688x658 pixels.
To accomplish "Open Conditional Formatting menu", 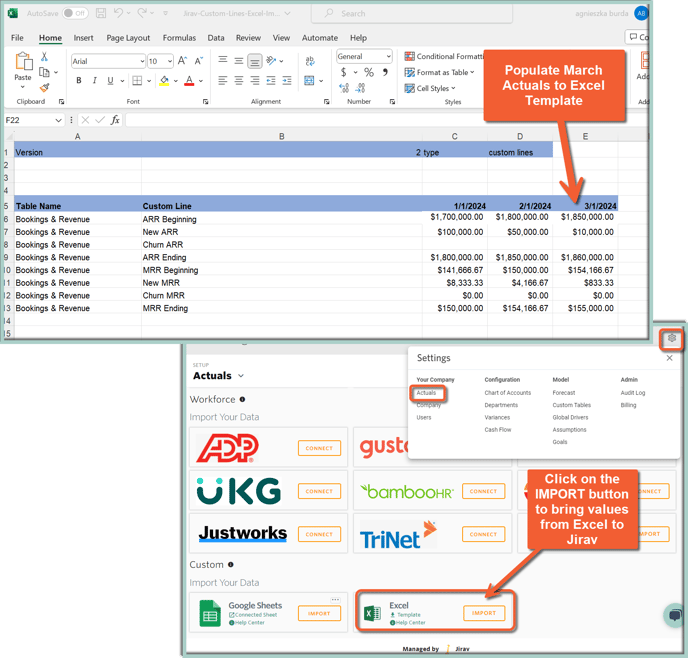I will click(444, 56).
